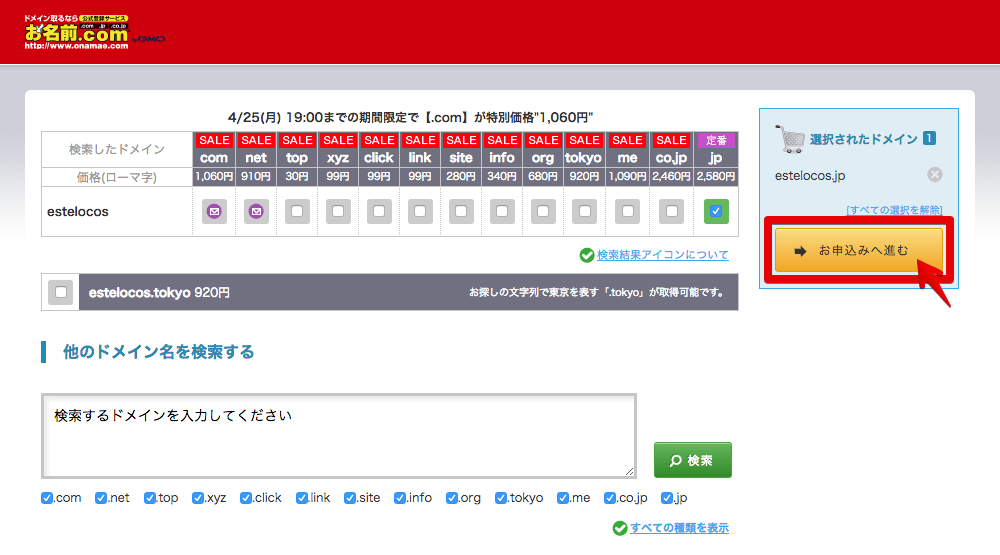Screen dimensions: 1000x555
Task: Uncheck the .link search filter
Action: pyautogui.click(x=302, y=498)
